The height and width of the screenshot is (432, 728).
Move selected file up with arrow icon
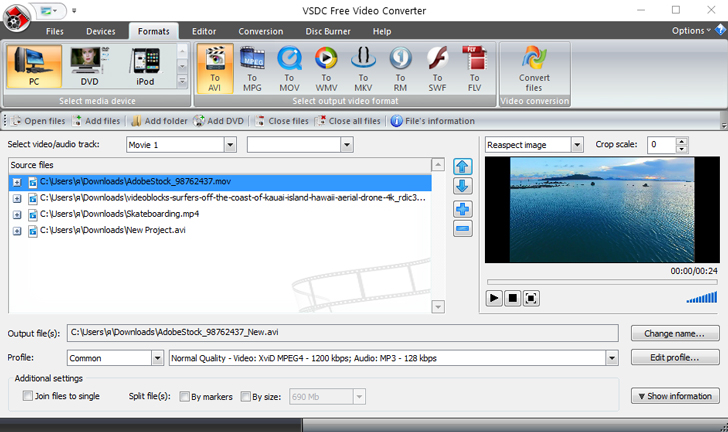[462, 166]
